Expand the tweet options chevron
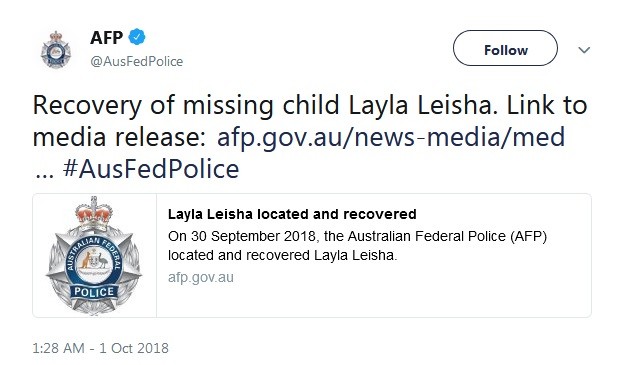 (584, 50)
